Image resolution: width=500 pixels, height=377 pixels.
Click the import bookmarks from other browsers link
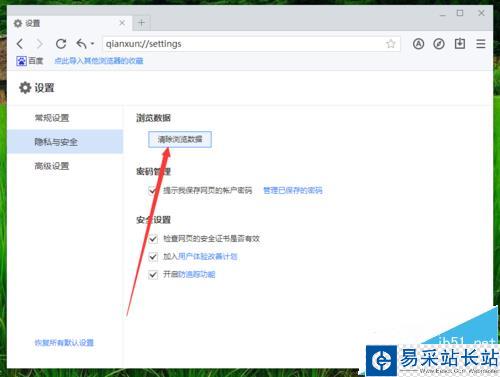(x=99, y=61)
